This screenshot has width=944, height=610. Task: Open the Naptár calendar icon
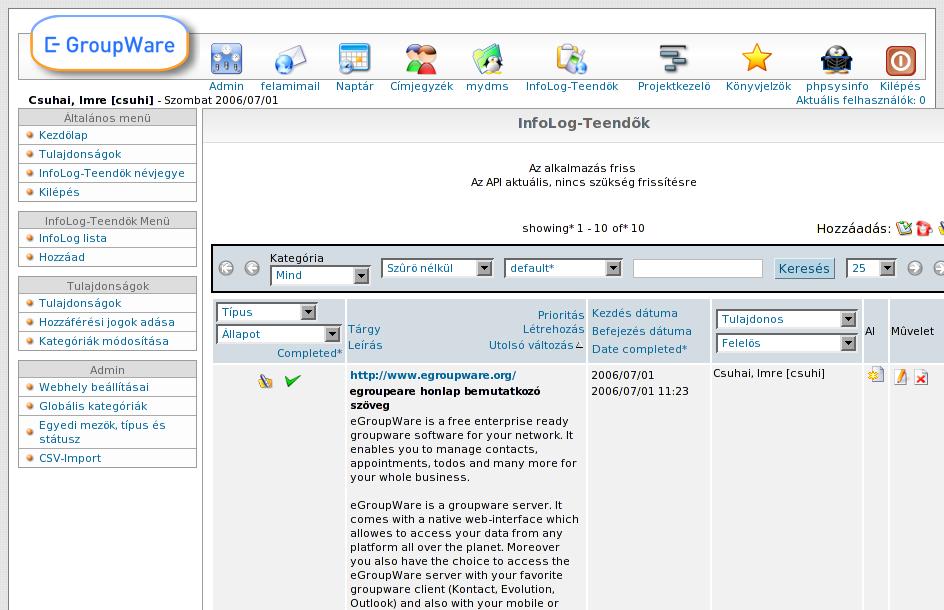(x=354, y=58)
